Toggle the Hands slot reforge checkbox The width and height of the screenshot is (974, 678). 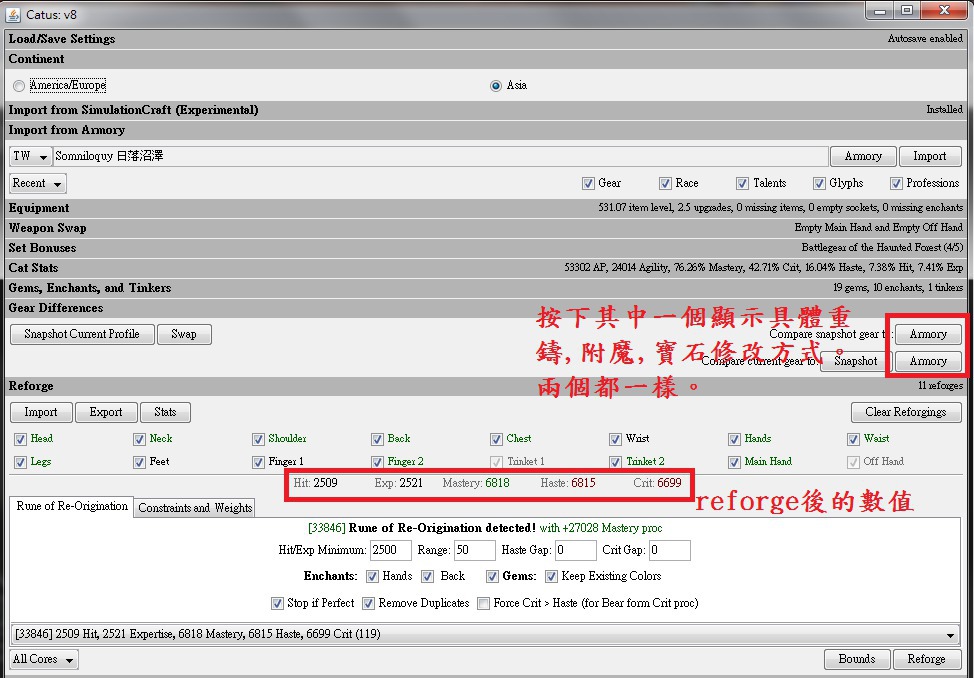click(x=734, y=439)
